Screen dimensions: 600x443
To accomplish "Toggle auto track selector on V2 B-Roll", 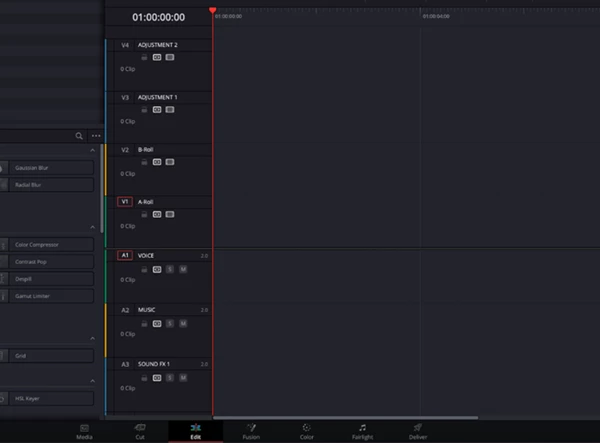I will pos(157,162).
